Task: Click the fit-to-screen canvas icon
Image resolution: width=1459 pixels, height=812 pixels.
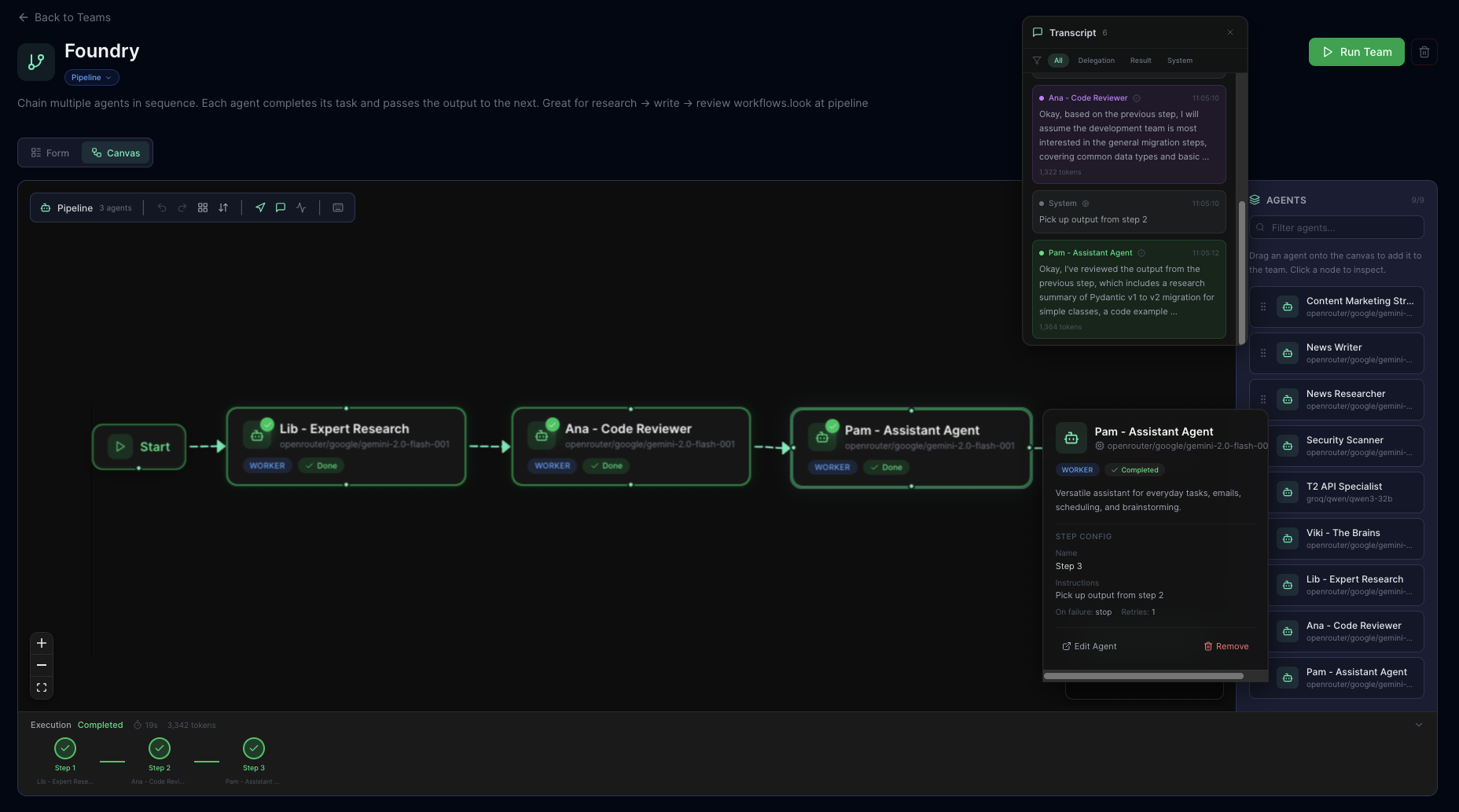Action: pyautogui.click(x=42, y=687)
